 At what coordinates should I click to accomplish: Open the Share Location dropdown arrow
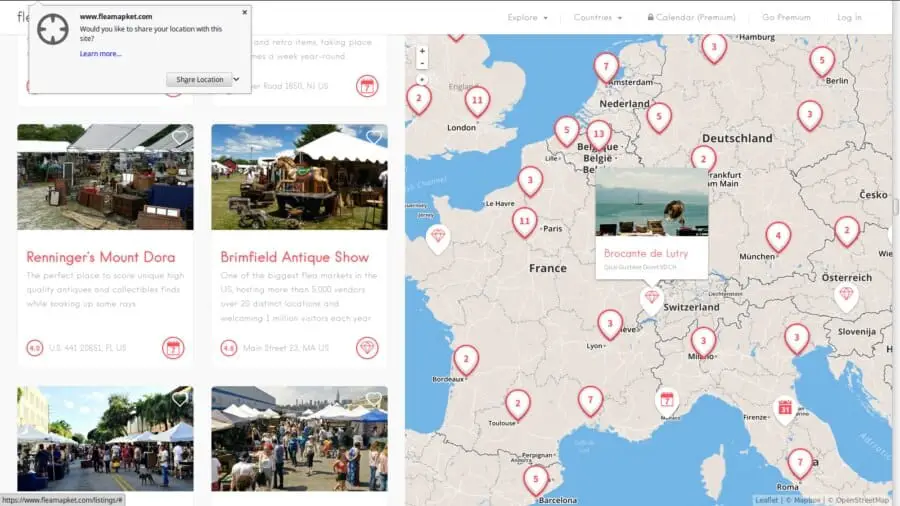[x=236, y=80]
